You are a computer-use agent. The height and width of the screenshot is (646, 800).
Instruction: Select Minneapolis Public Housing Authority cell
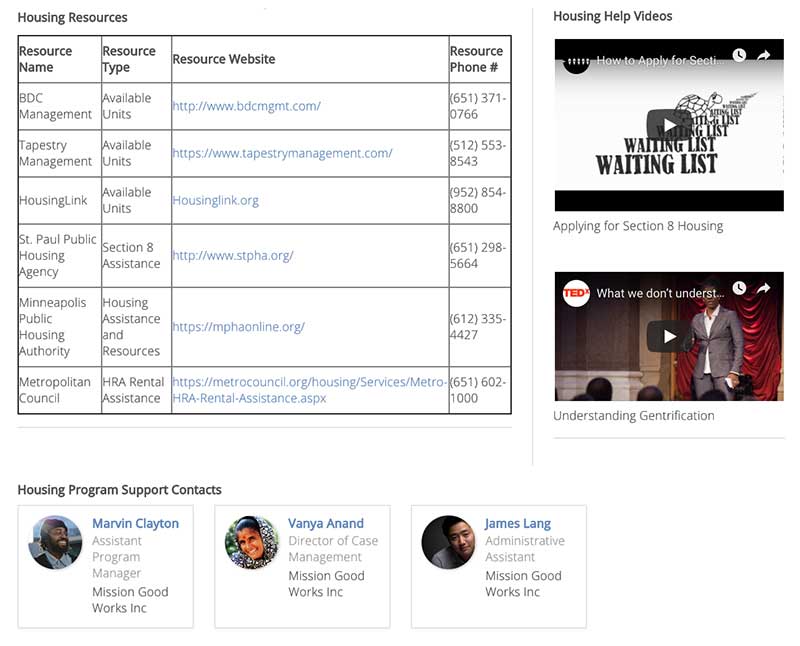pos(60,327)
